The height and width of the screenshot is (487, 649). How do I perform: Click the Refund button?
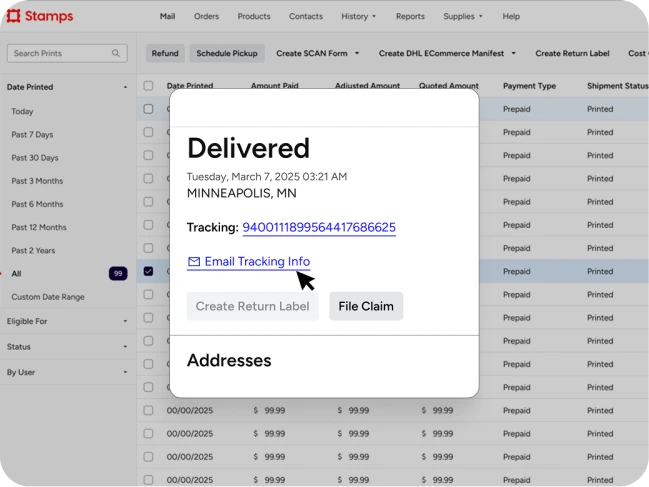click(165, 53)
